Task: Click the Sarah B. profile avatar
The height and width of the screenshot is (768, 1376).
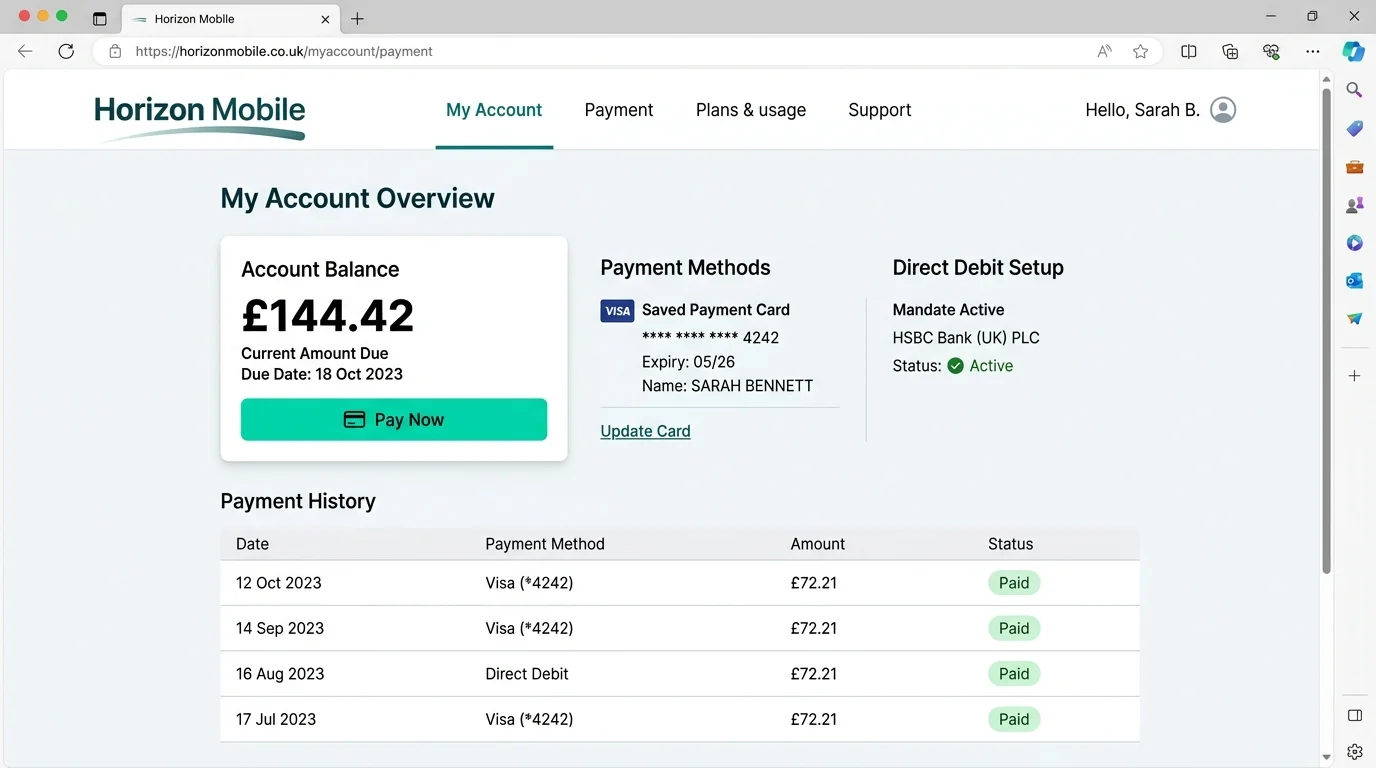Action: [1222, 110]
